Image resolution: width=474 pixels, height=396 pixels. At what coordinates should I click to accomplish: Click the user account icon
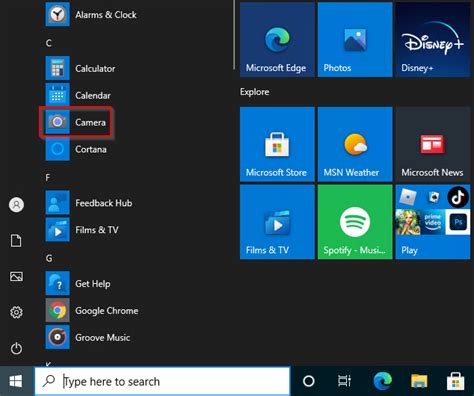pos(16,205)
